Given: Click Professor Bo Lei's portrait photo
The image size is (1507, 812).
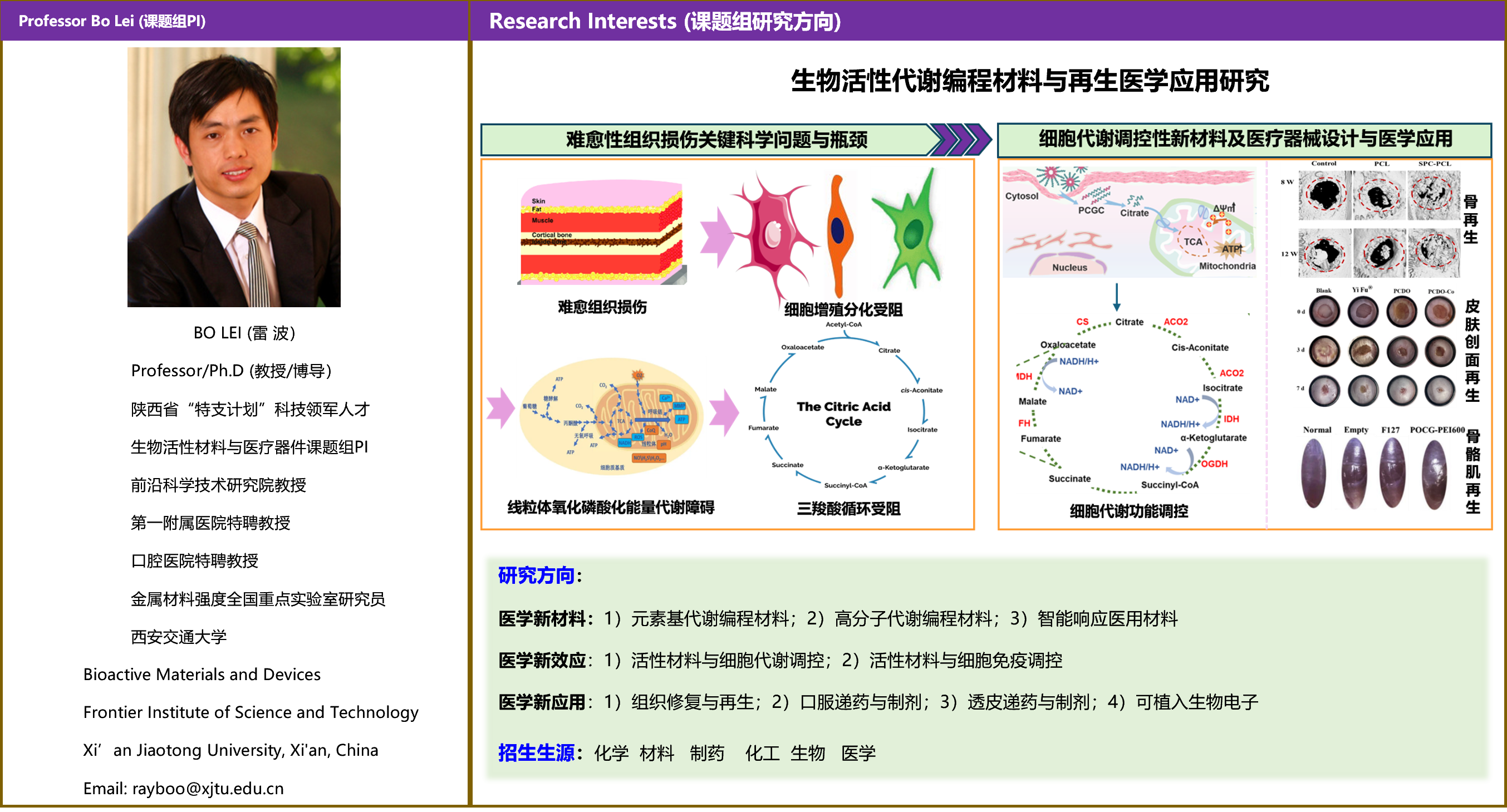Looking at the screenshot, I should pyautogui.click(x=234, y=177).
